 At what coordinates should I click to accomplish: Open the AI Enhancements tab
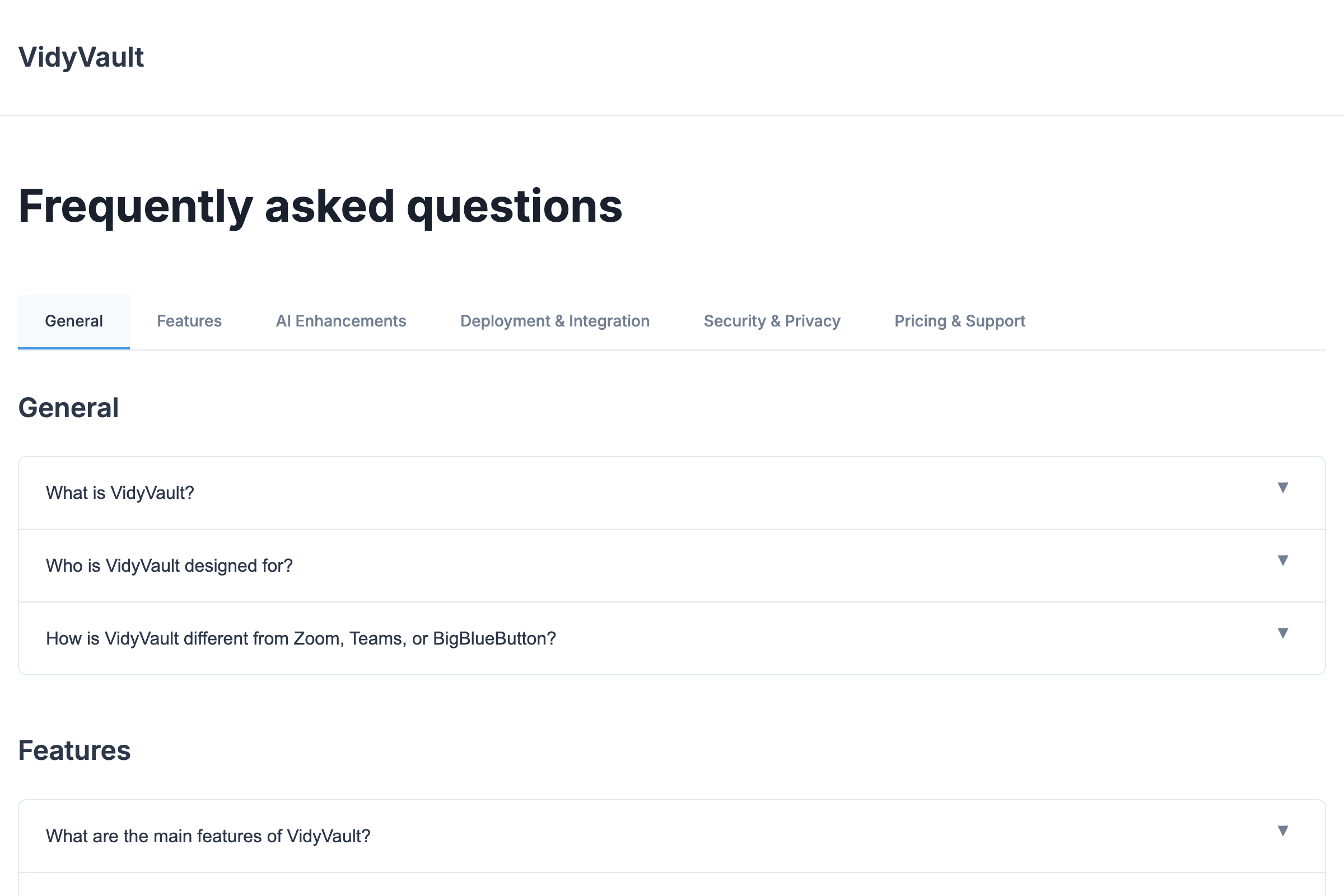tap(340, 320)
